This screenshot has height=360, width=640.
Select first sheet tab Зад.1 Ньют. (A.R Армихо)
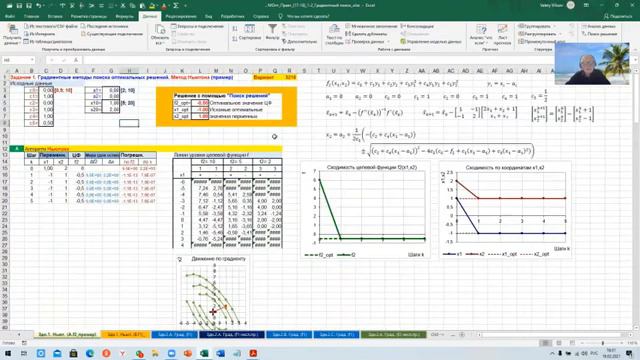click(67, 335)
